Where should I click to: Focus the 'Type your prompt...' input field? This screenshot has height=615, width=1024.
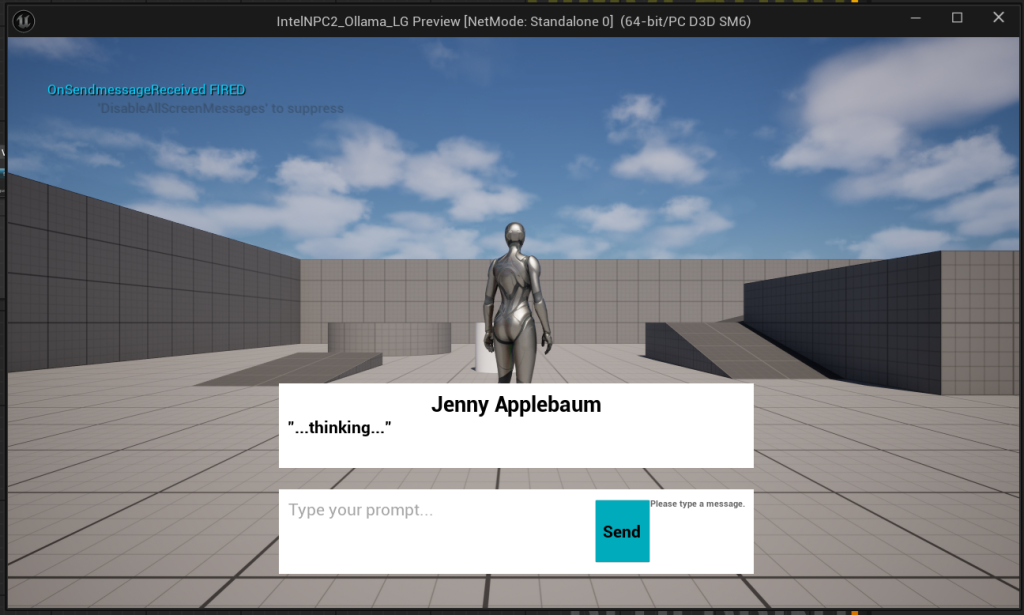pos(436,530)
